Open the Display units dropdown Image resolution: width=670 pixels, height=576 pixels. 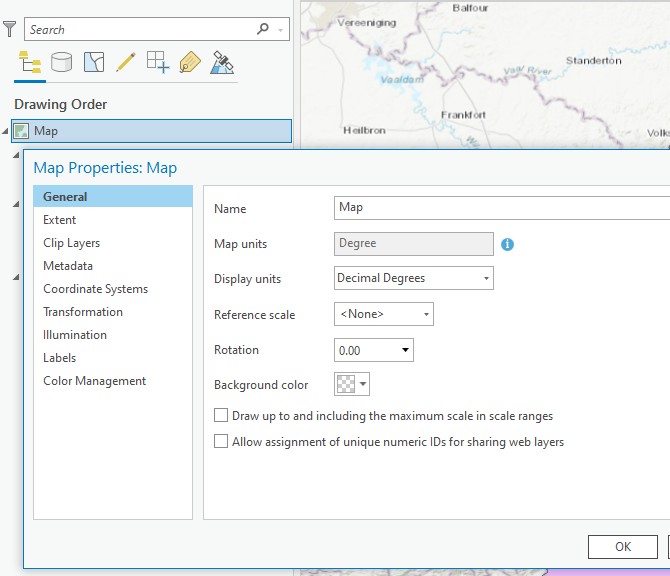pos(414,278)
